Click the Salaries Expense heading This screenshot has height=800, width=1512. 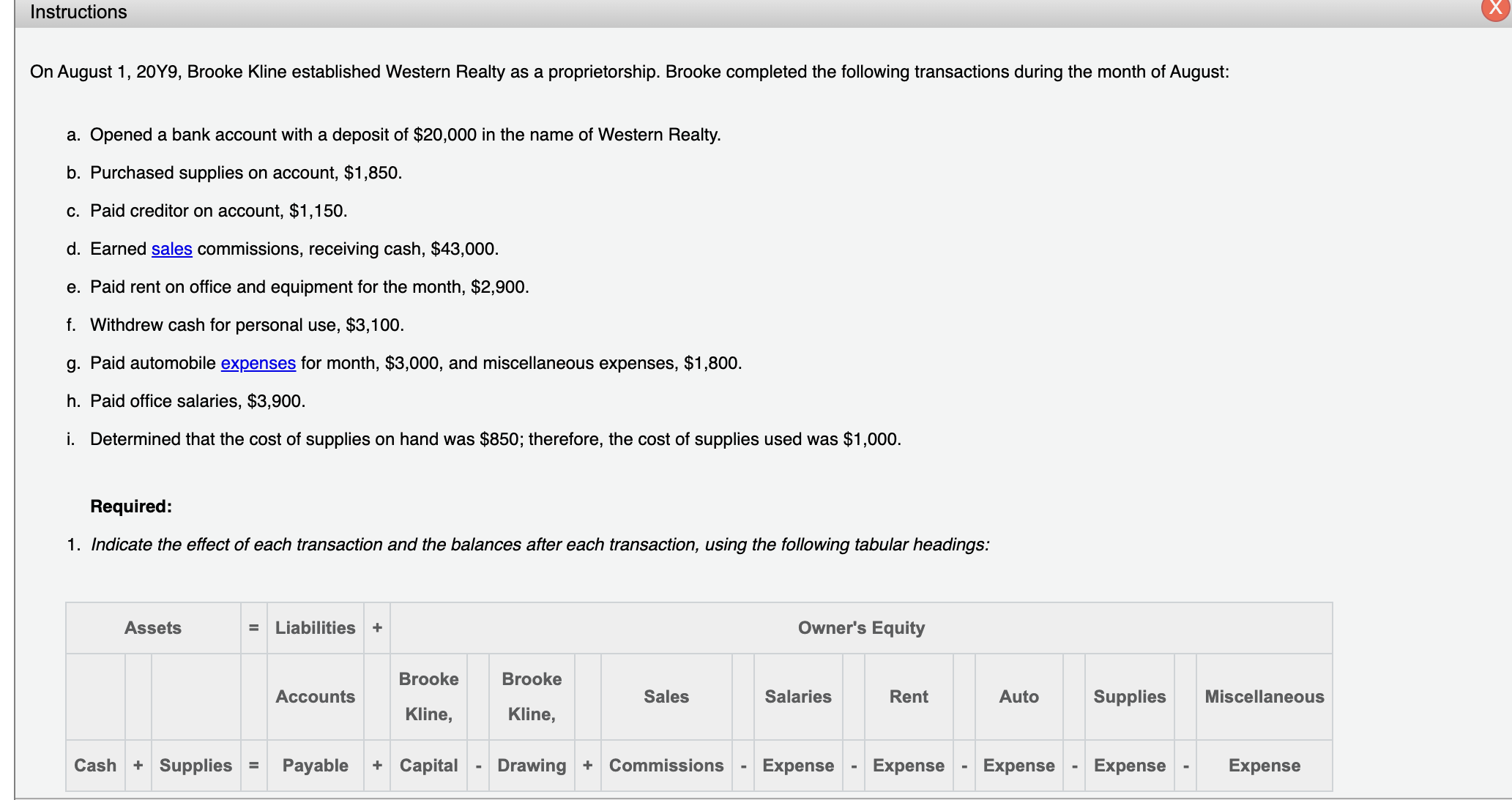click(x=798, y=730)
